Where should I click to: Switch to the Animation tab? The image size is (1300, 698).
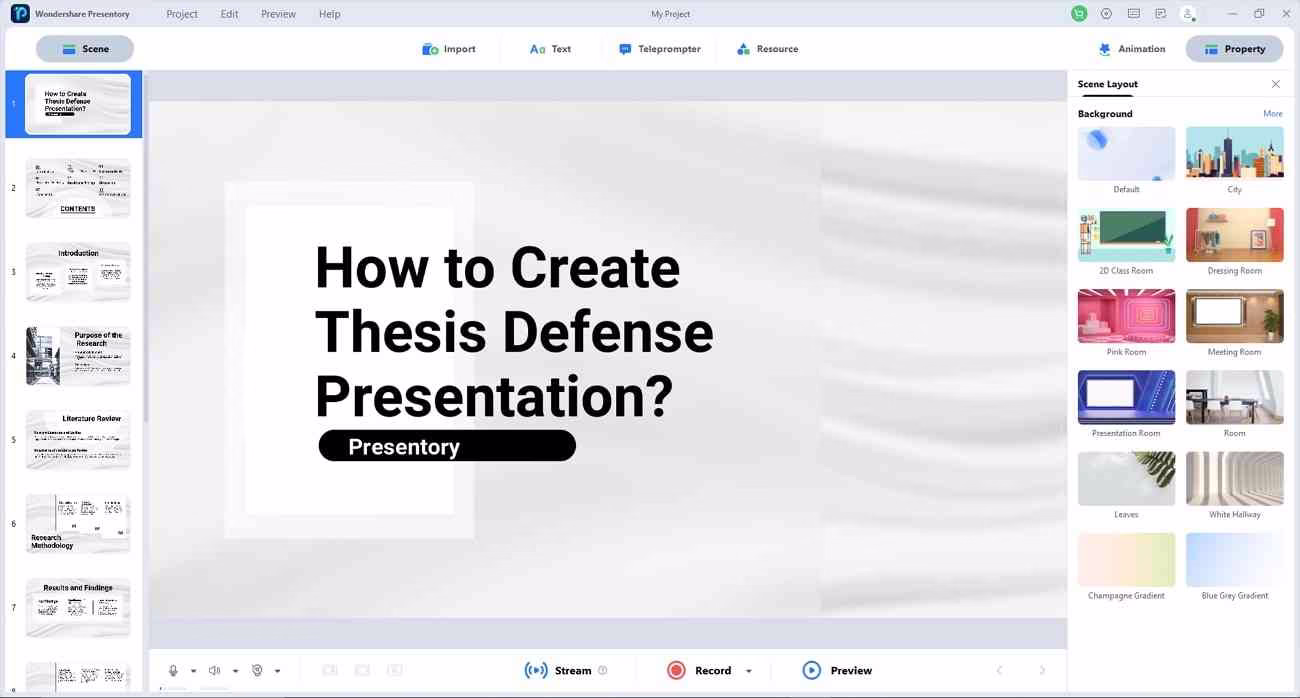pos(1131,49)
